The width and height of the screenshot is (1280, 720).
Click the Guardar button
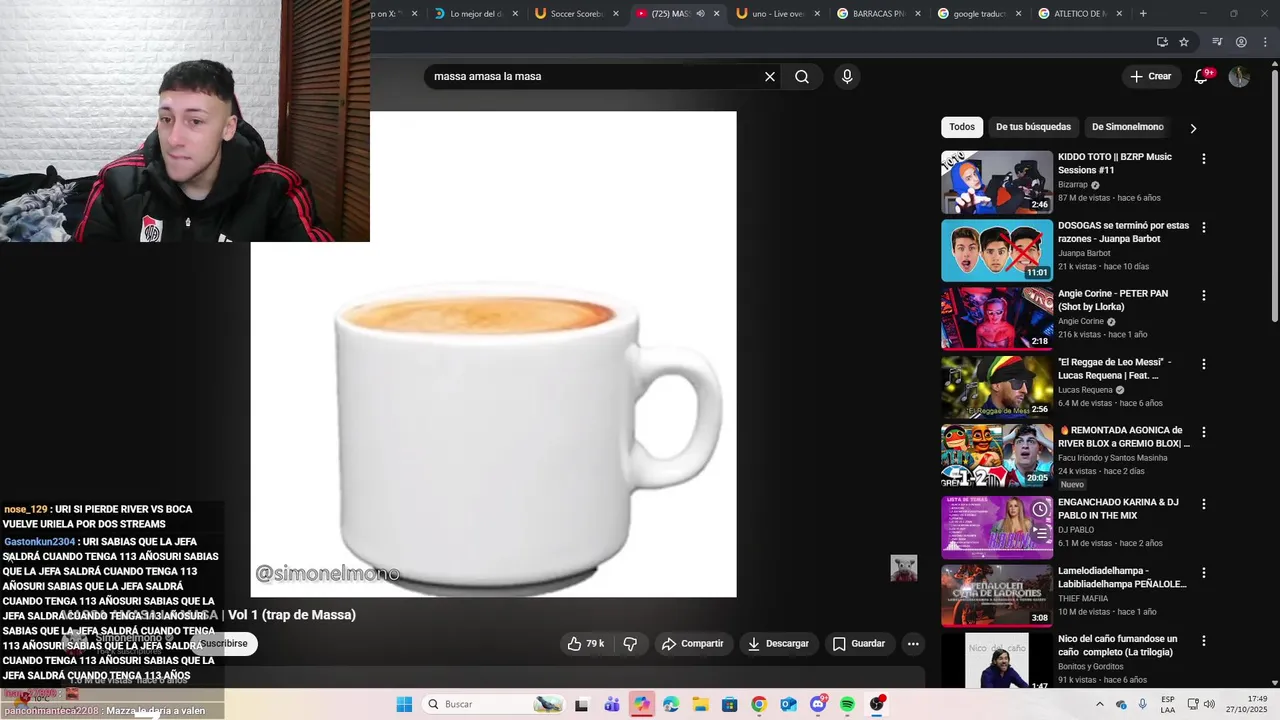coord(859,644)
